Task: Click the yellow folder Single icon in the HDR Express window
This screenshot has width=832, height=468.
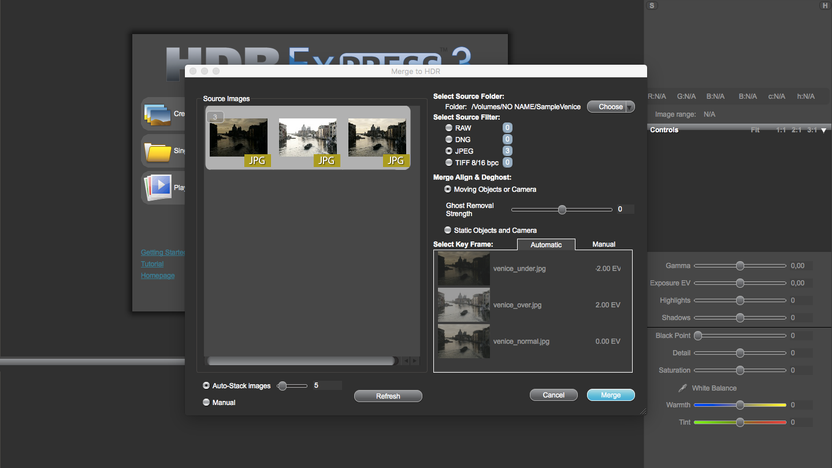Action: click(x=157, y=152)
